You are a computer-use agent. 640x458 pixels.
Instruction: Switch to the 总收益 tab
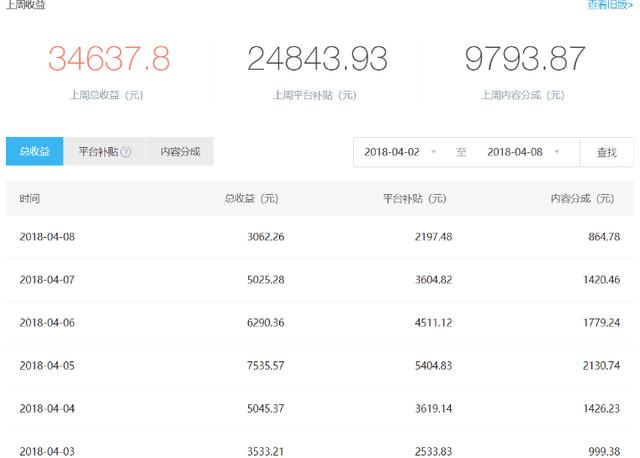[35, 152]
